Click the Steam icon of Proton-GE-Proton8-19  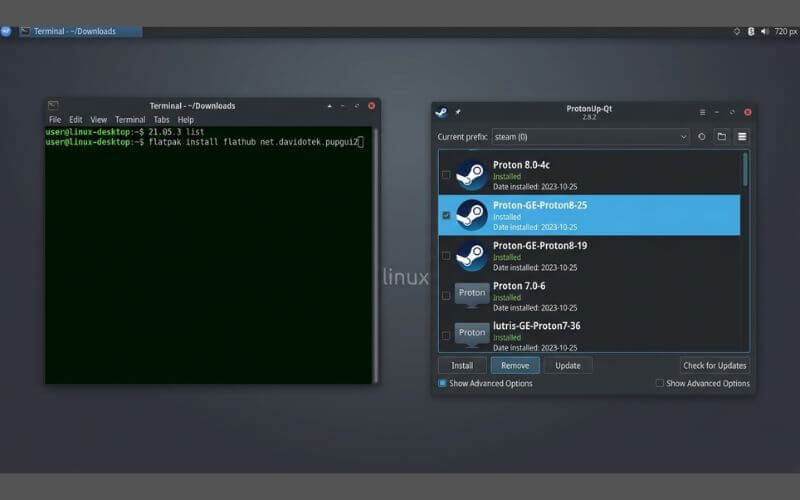pos(471,256)
